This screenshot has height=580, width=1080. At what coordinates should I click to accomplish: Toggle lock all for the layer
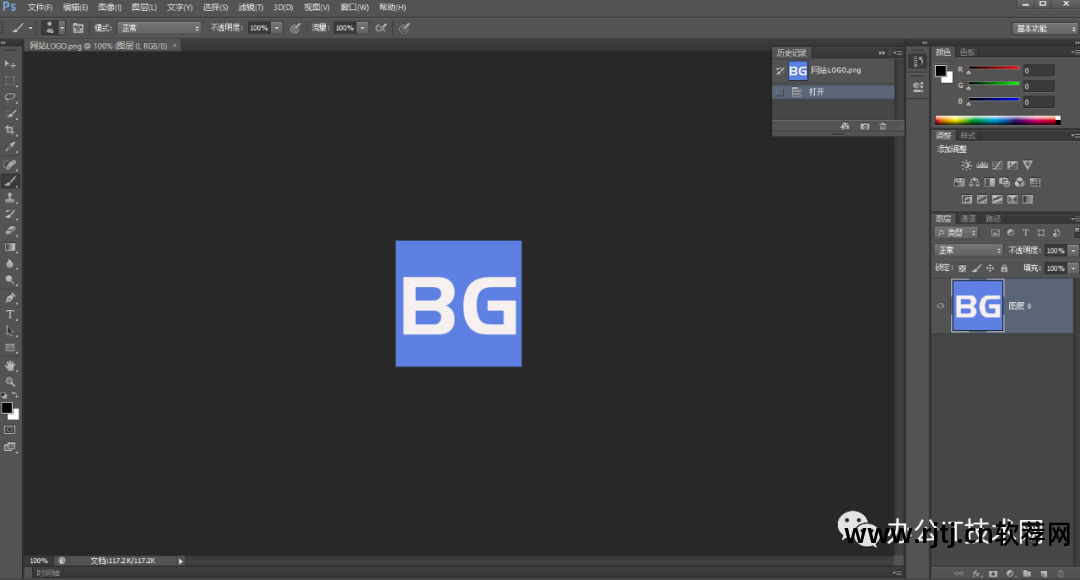click(1004, 269)
